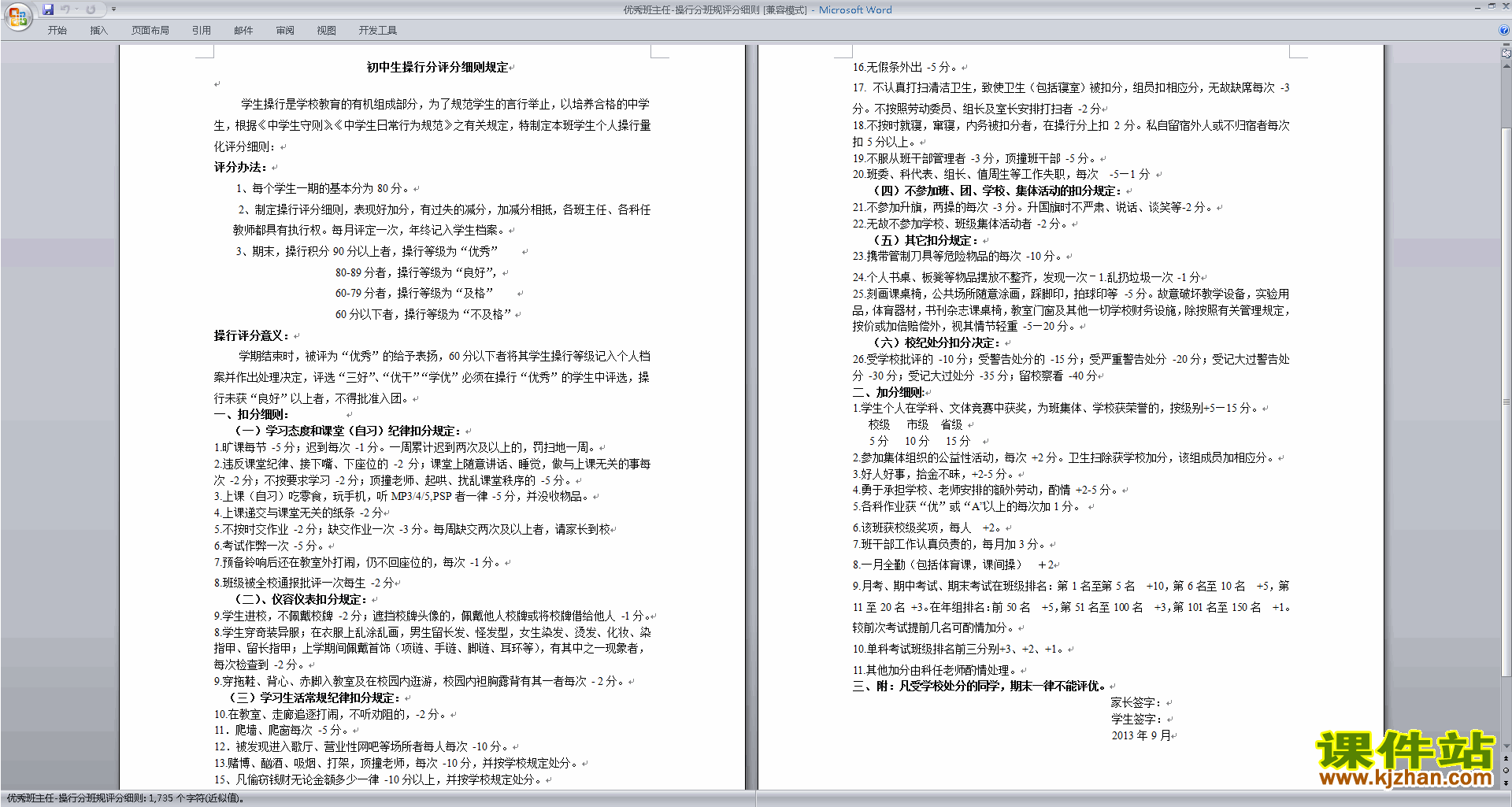
Task: Open the Office Button menu
Action: tap(17, 17)
